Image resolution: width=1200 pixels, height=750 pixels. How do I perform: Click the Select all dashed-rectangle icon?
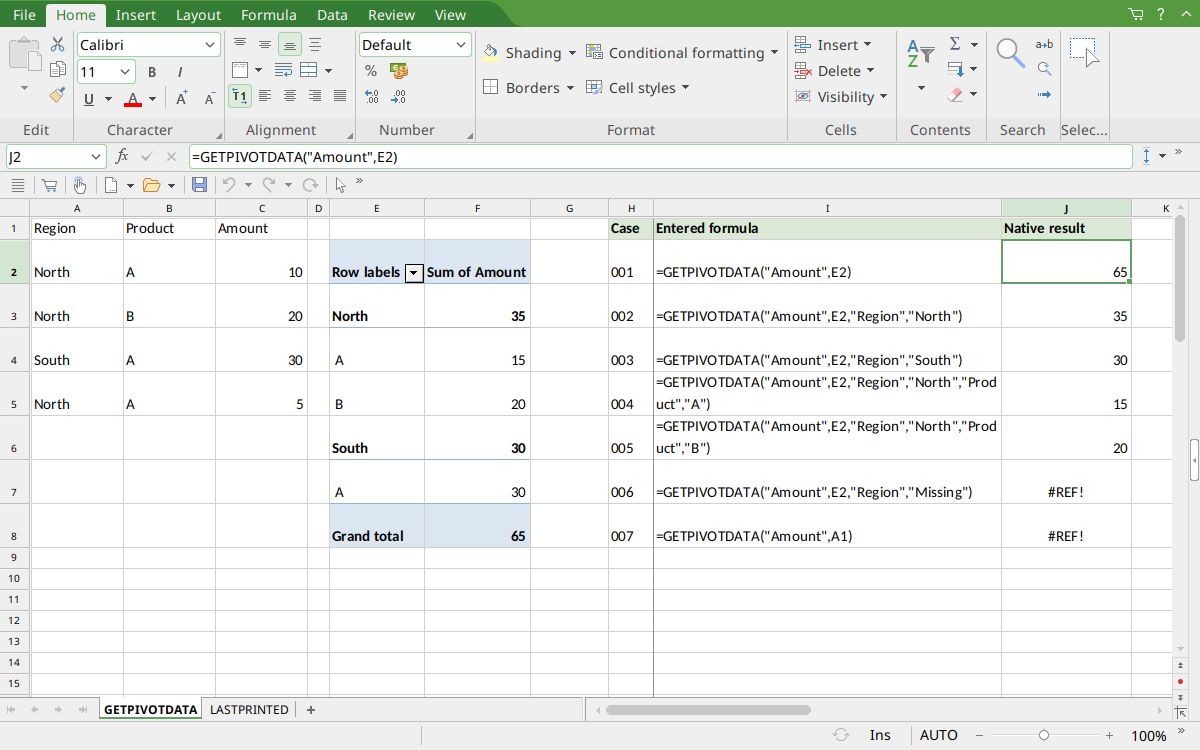(1084, 52)
